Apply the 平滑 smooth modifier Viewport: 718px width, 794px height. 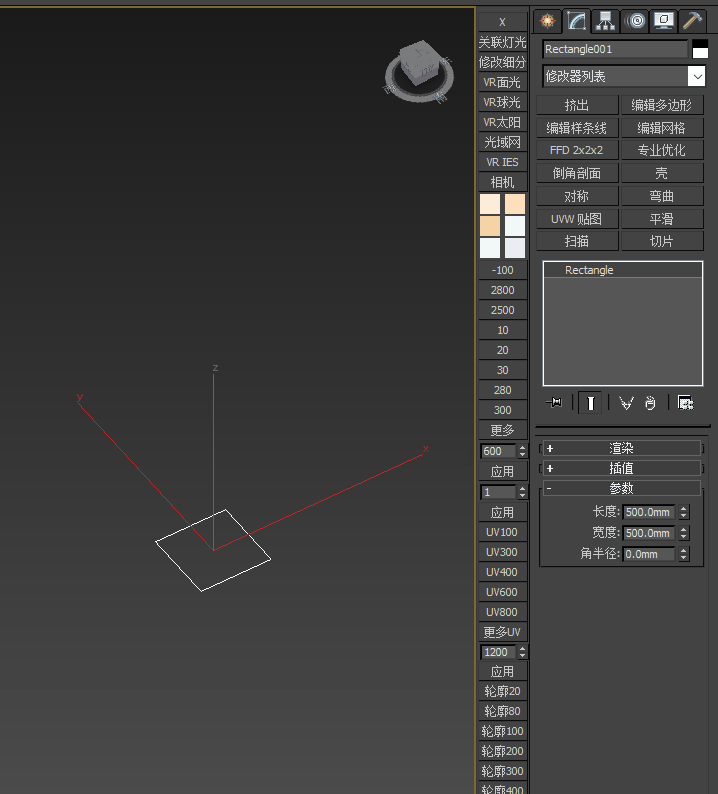(662, 219)
